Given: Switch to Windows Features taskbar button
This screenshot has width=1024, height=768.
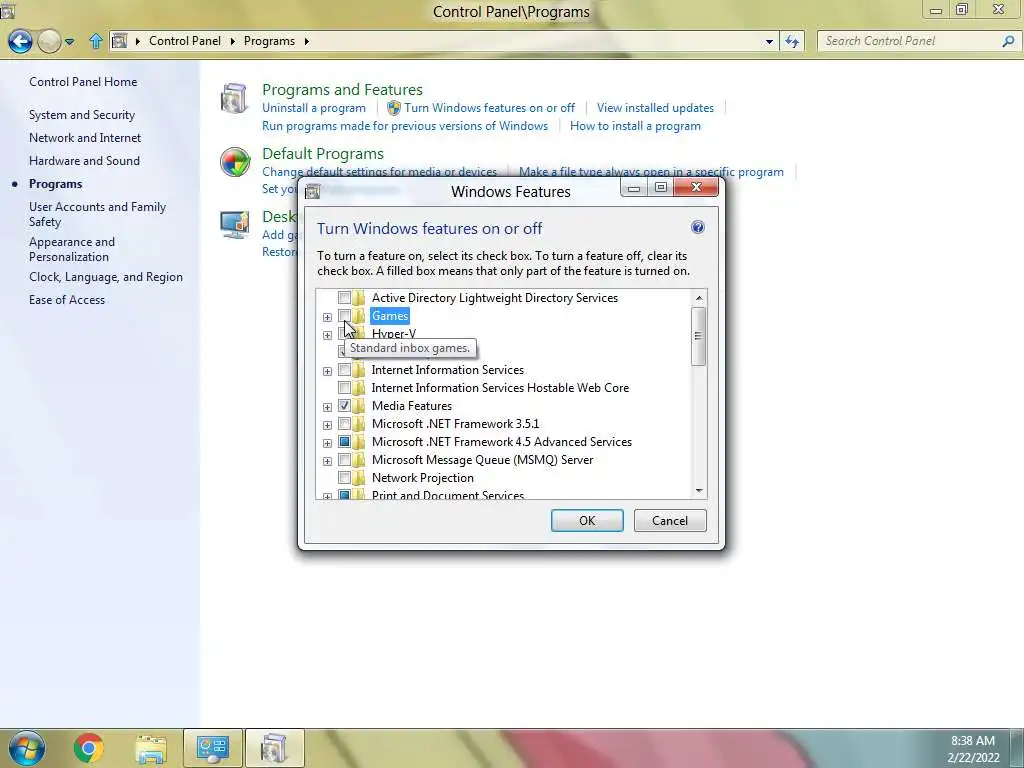Looking at the screenshot, I should pos(274,748).
